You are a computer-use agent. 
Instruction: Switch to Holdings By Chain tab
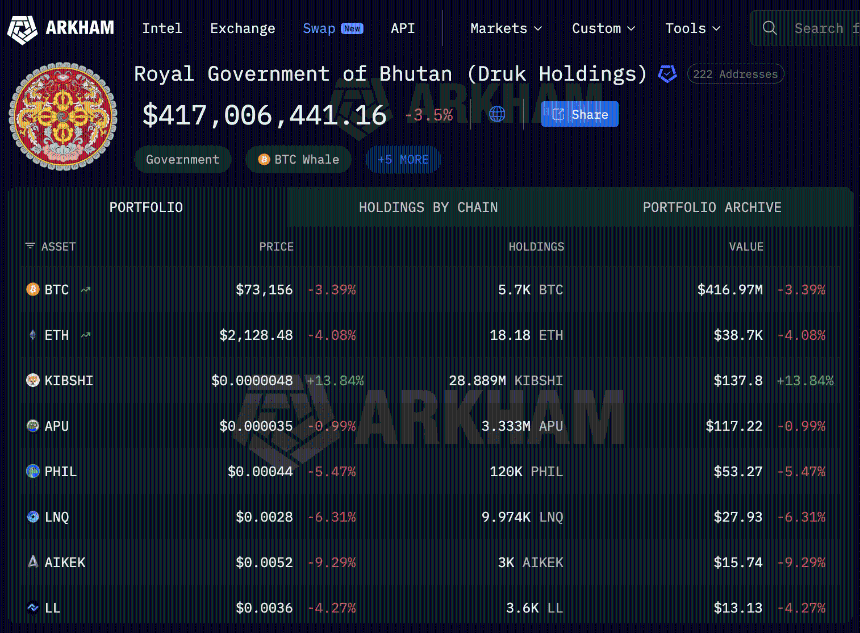(428, 207)
